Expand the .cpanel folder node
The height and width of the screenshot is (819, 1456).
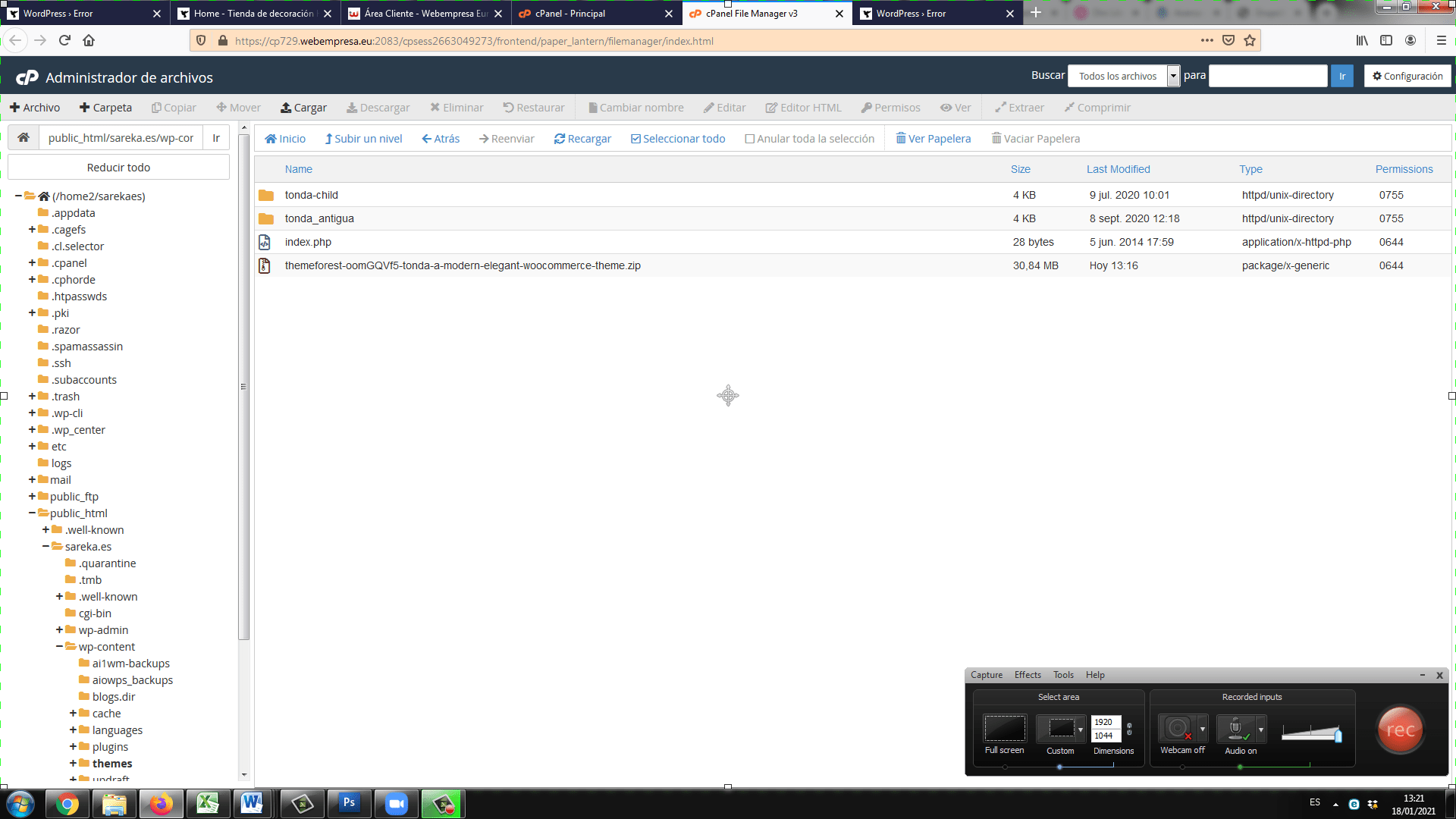[33, 263]
